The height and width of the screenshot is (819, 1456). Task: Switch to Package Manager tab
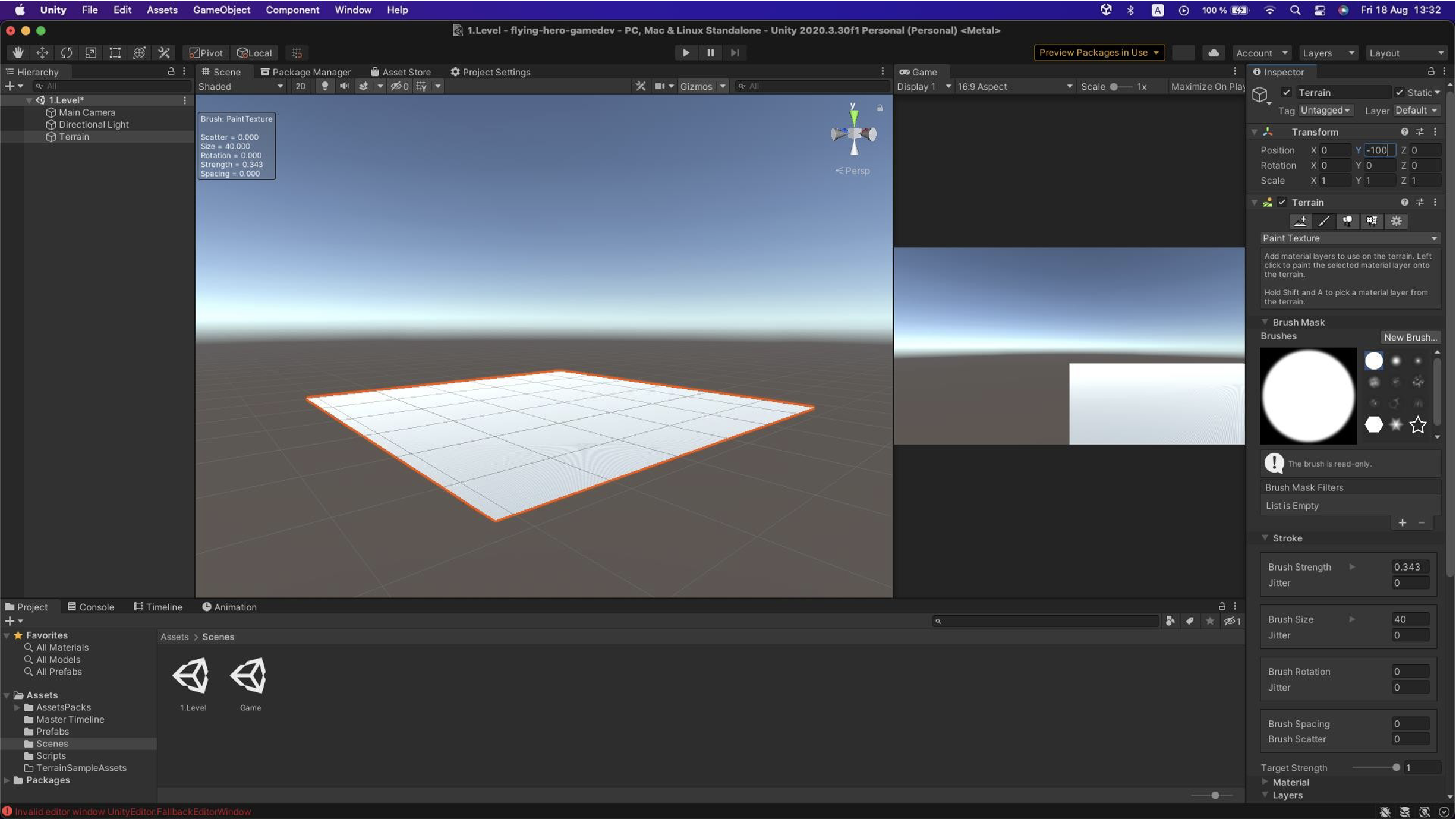(305, 72)
